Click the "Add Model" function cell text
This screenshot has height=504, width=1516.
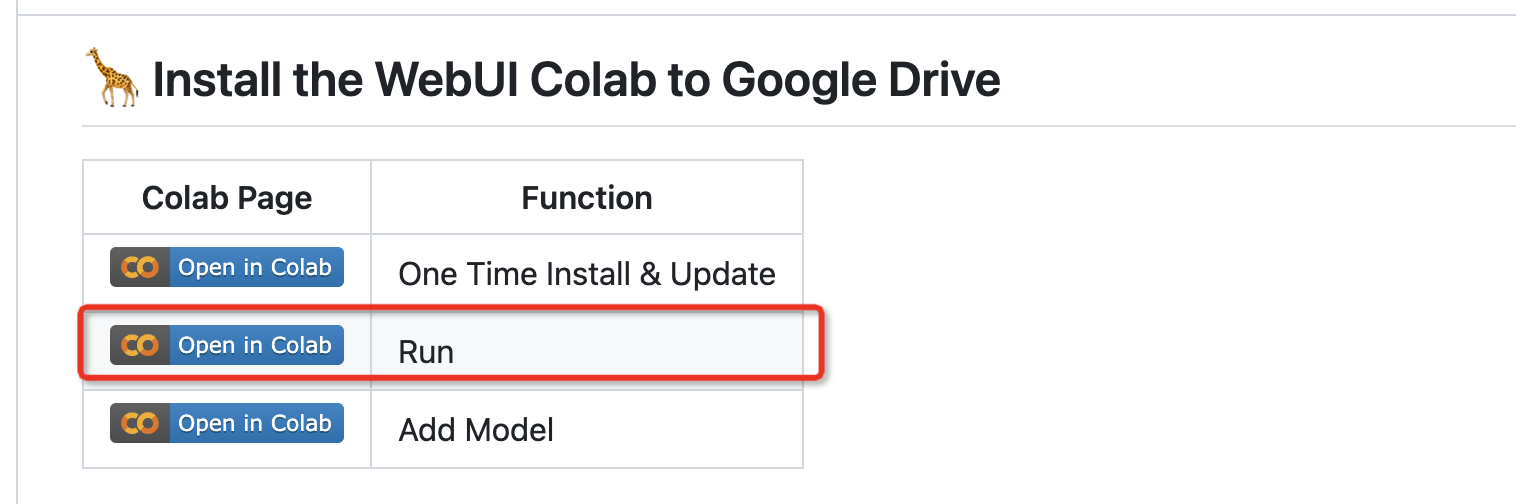pyautogui.click(x=476, y=430)
